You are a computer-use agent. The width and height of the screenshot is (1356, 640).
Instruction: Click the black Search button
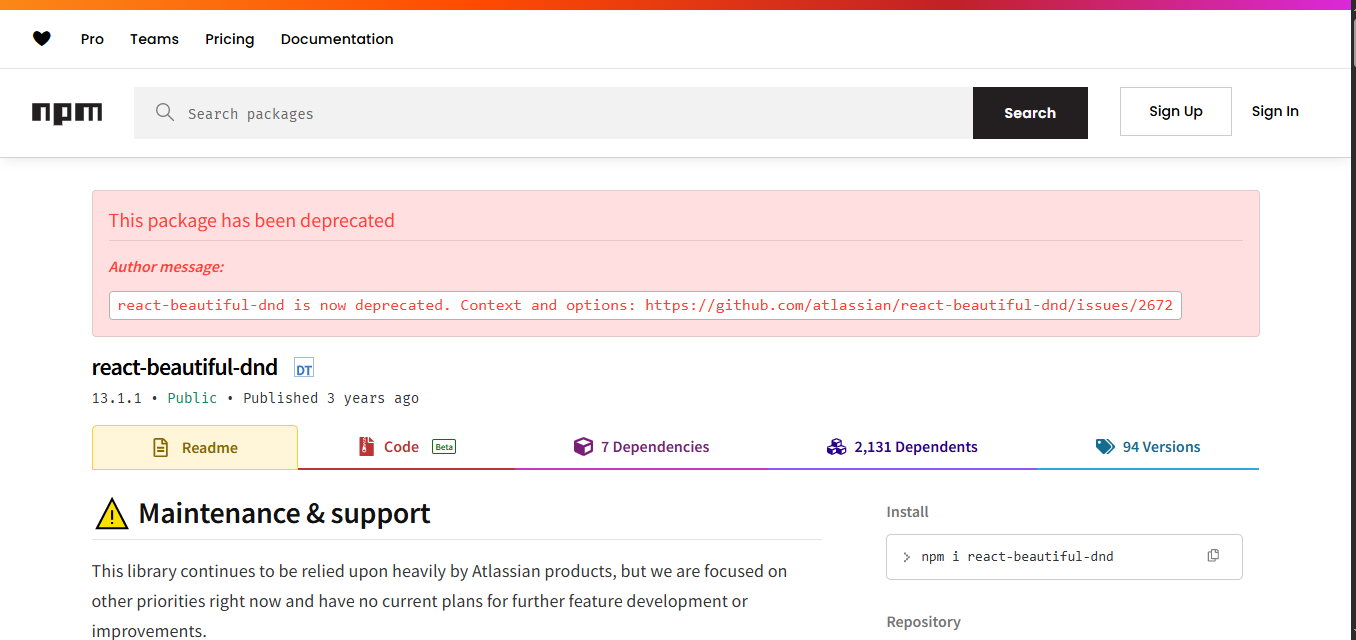pyautogui.click(x=1030, y=113)
